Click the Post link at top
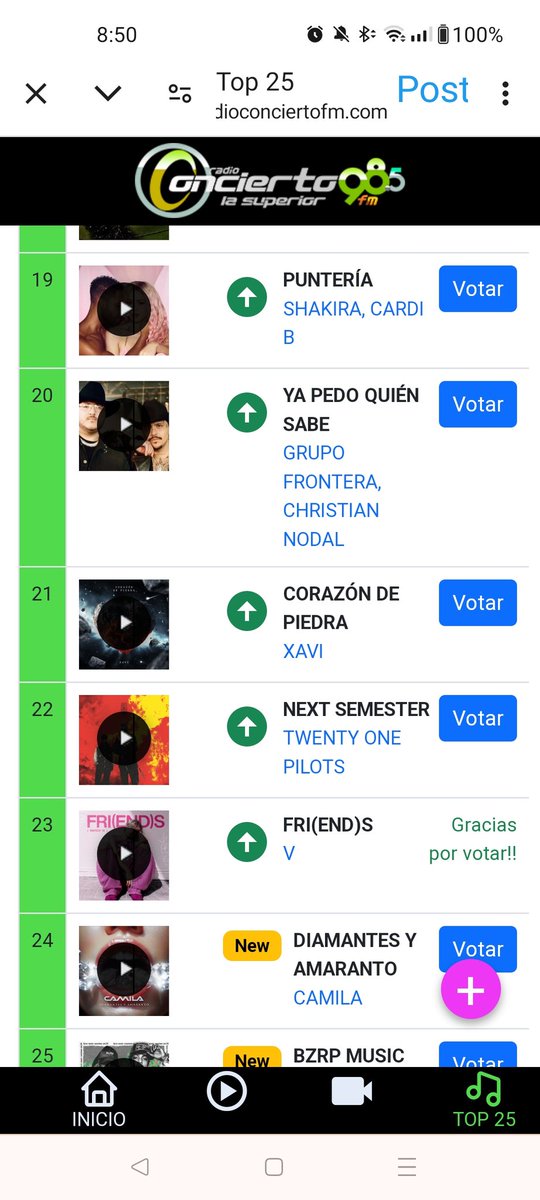Image resolution: width=540 pixels, height=1200 pixels. (433, 90)
